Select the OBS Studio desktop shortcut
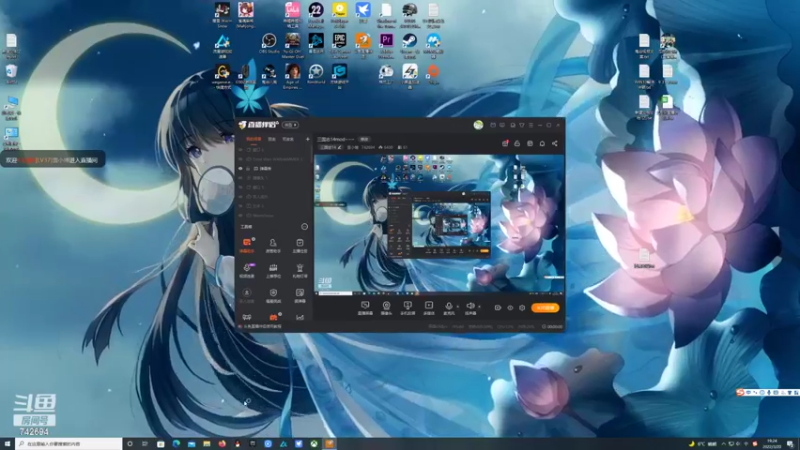 (x=269, y=43)
